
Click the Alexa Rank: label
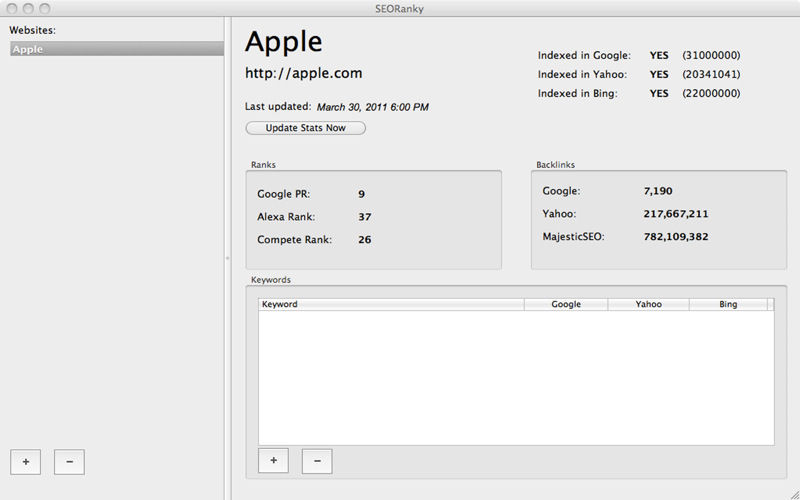(286, 217)
